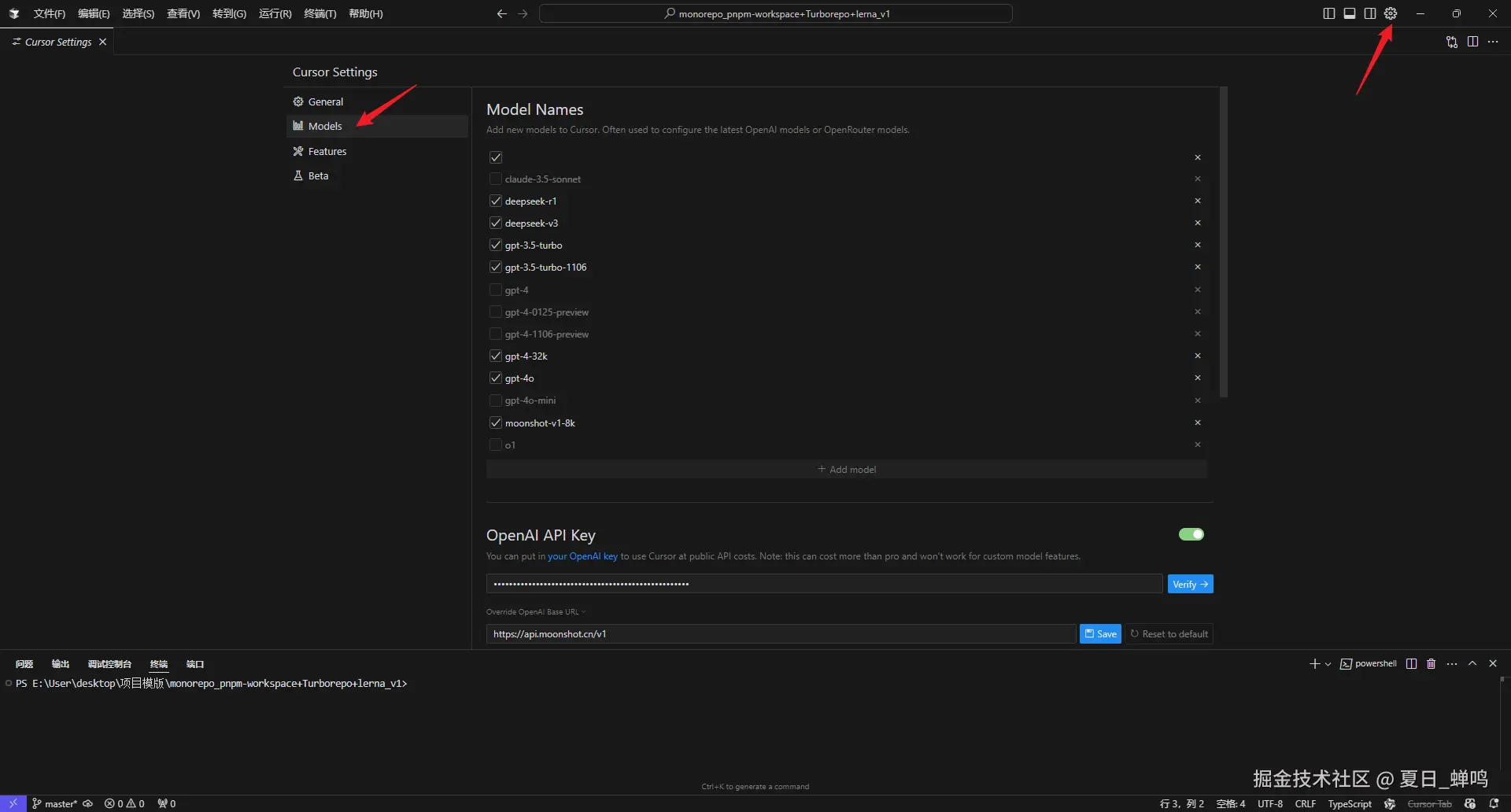Open remote window from status bar corner
Screen dimensions: 1511x812
pyautogui.click(x=13, y=804)
